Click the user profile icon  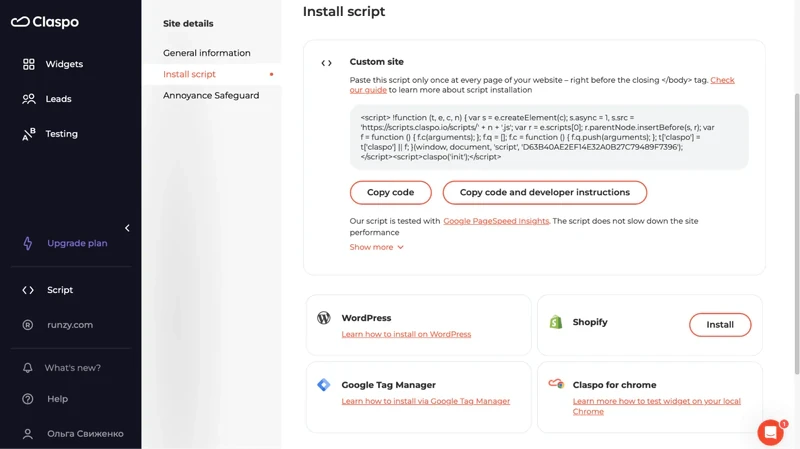click(x=28, y=434)
